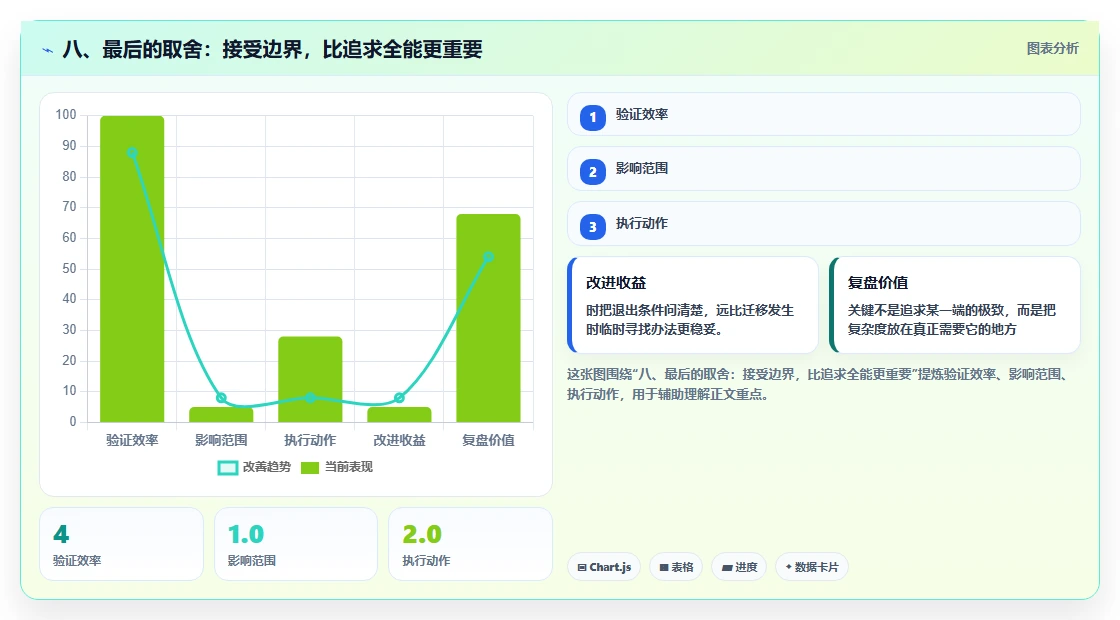
Task: Click the 复盘价值 x-axis label
Action: [489, 440]
